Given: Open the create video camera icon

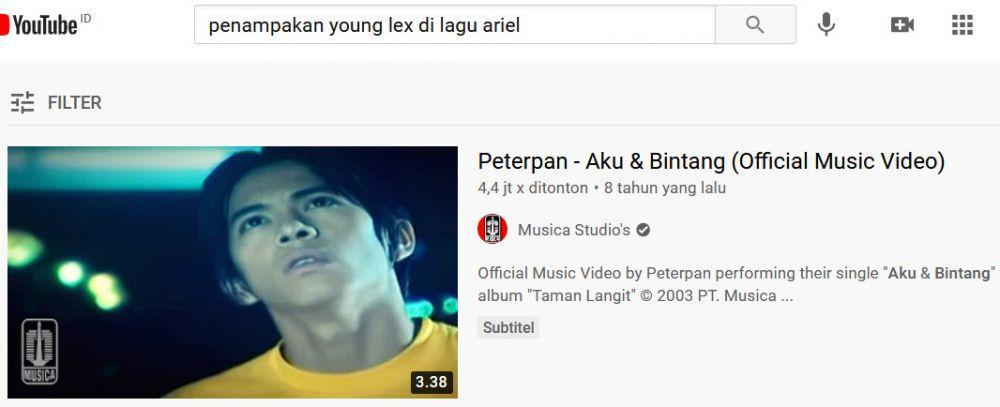Looking at the screenshot, I should click(902, 25).
